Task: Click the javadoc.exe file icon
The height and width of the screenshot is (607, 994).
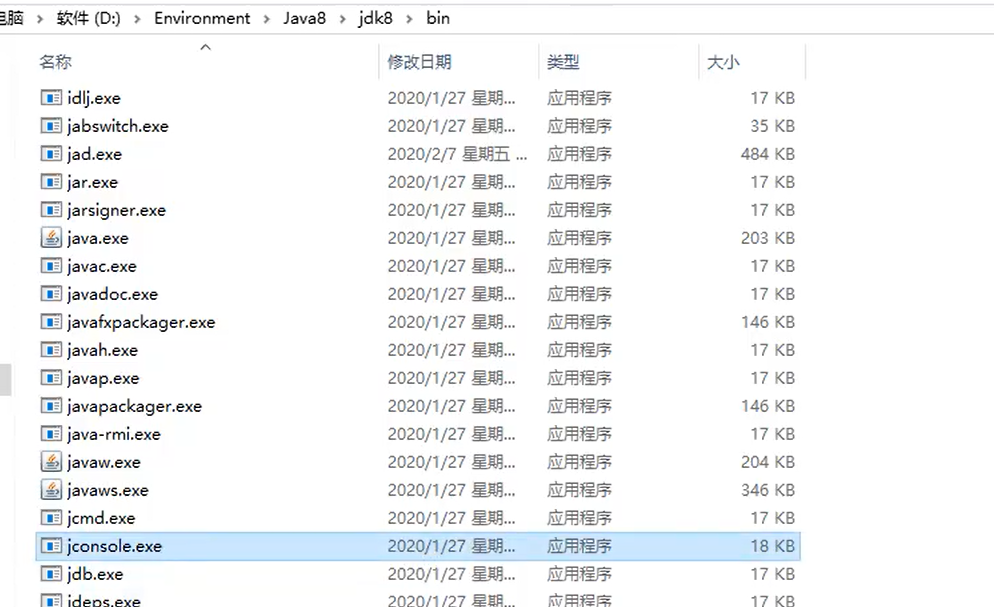Action: click(51, 293)
